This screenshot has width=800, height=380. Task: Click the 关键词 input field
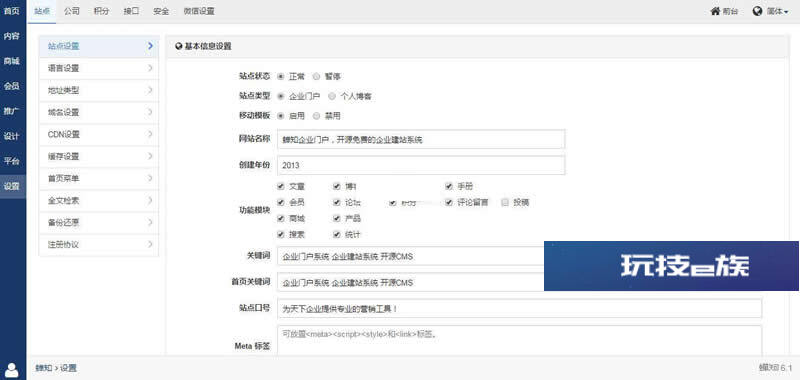411,256
